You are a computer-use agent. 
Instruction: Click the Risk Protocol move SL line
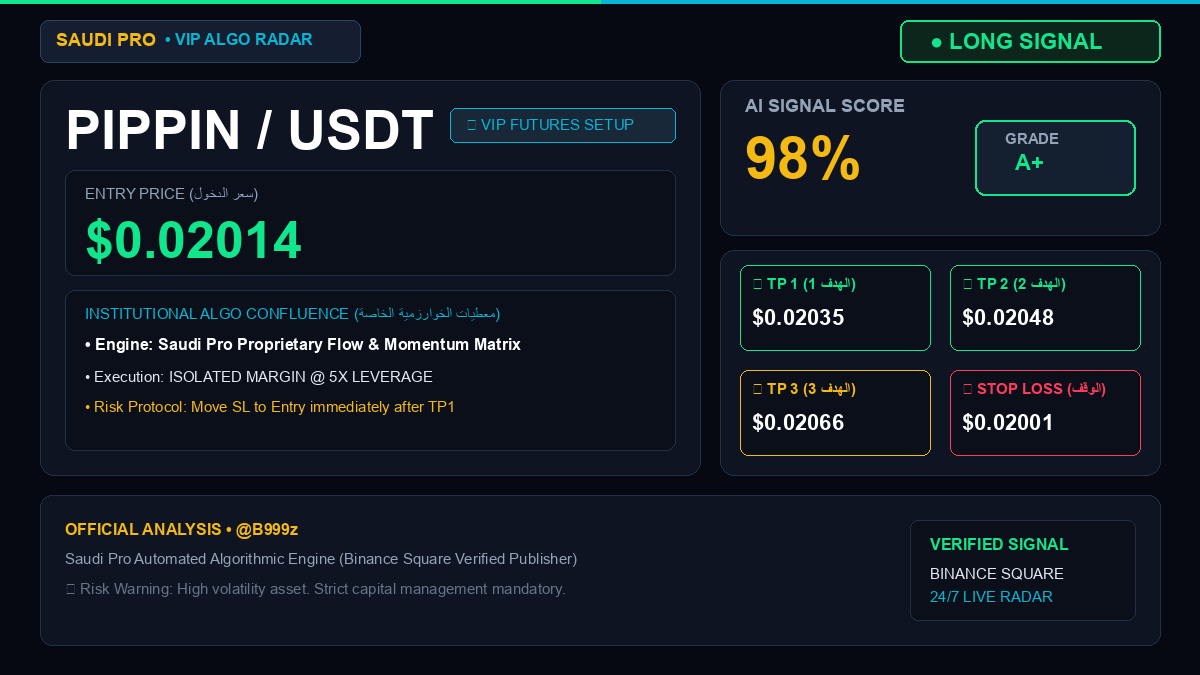pos(270,407)
